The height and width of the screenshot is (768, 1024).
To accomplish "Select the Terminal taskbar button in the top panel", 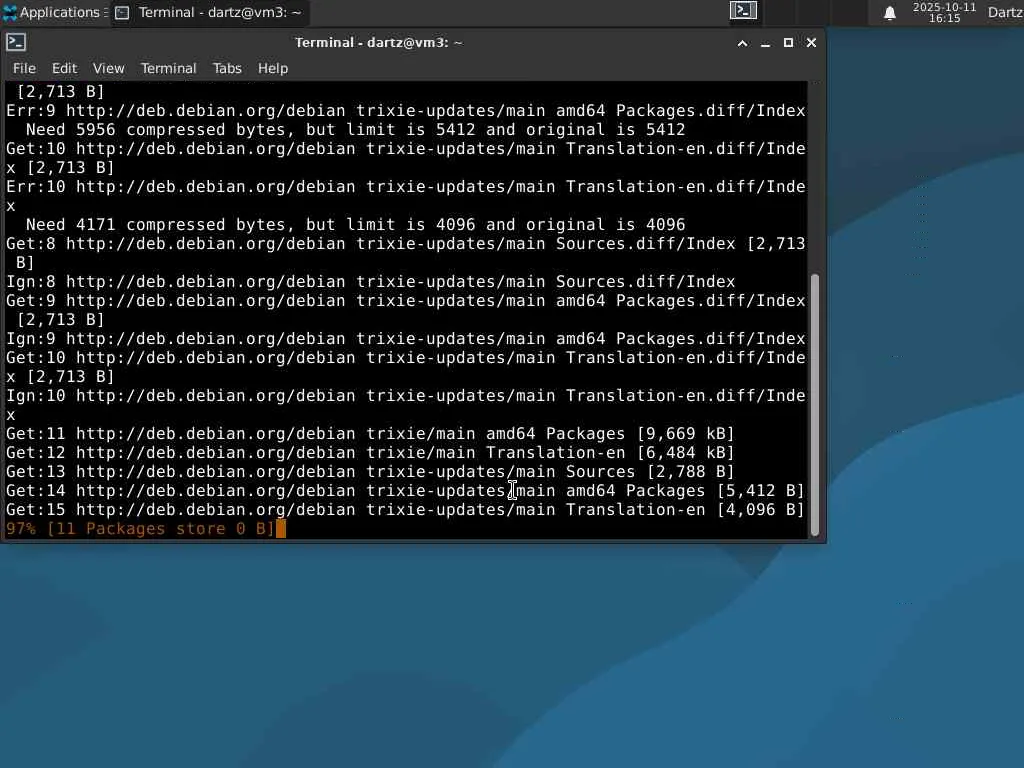I will tap(210, 12).
